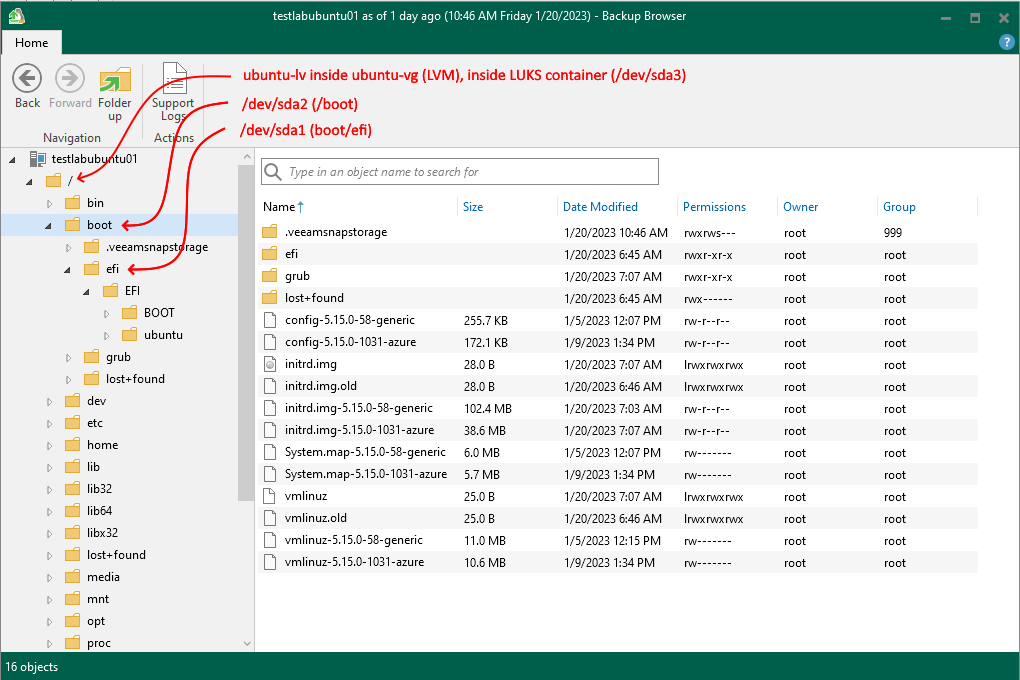Open the efi folder icon in file list
Screen dimensions: 1020x680
(x=269, y=254)
